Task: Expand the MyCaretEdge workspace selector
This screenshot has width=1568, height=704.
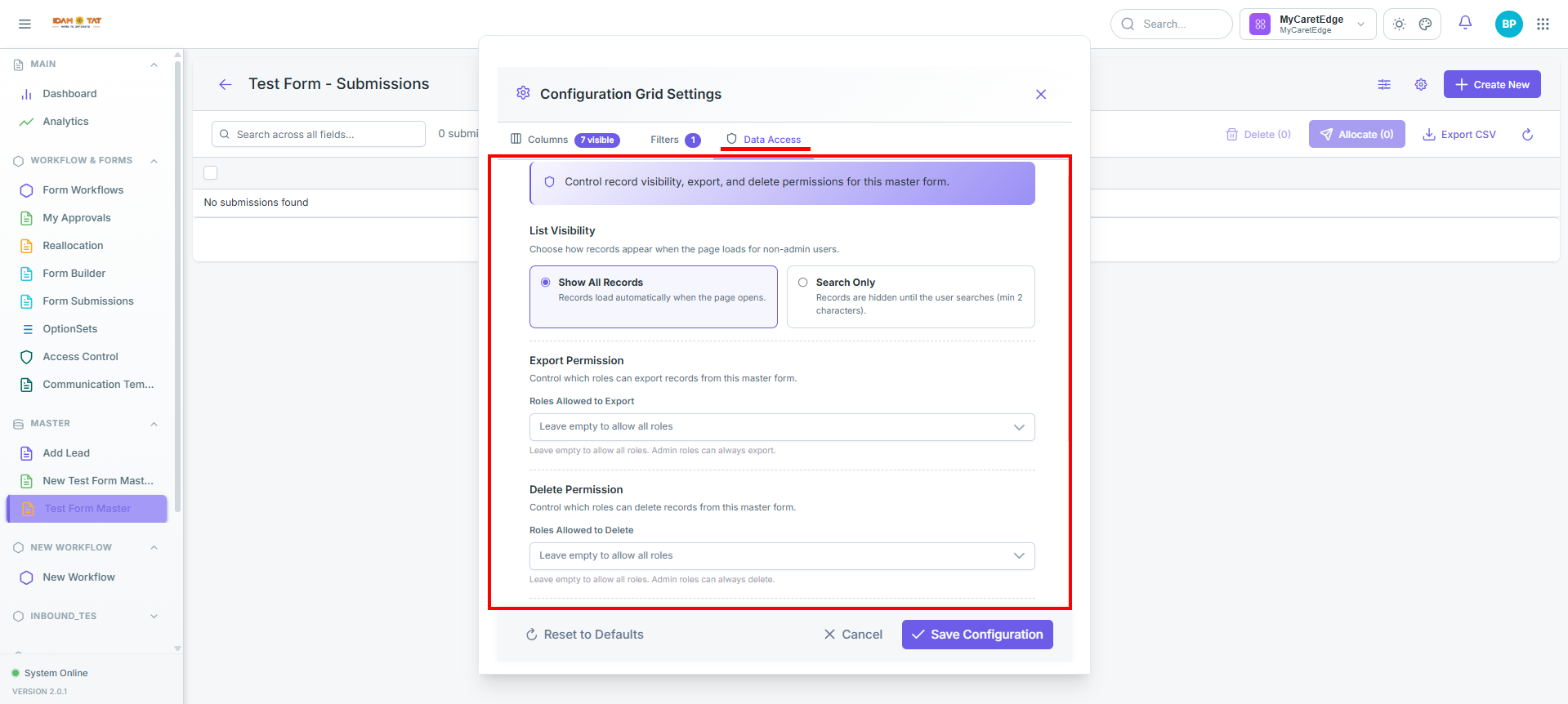Action: [1307, 25]
